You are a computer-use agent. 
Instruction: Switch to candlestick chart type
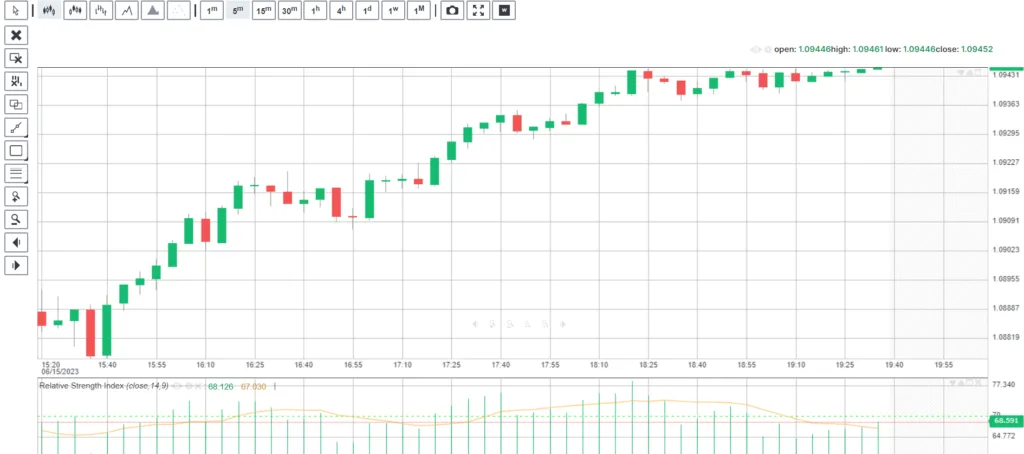[49, 10]
